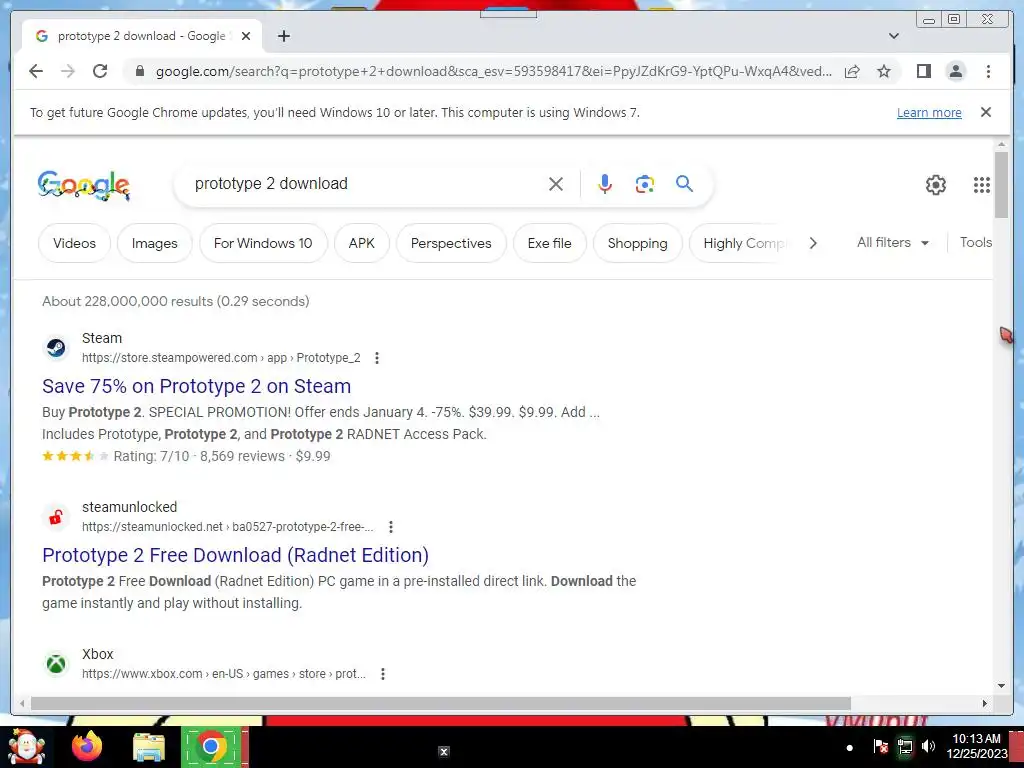Reload the current page
1024x768 pixels.
[x=100, y=71]
